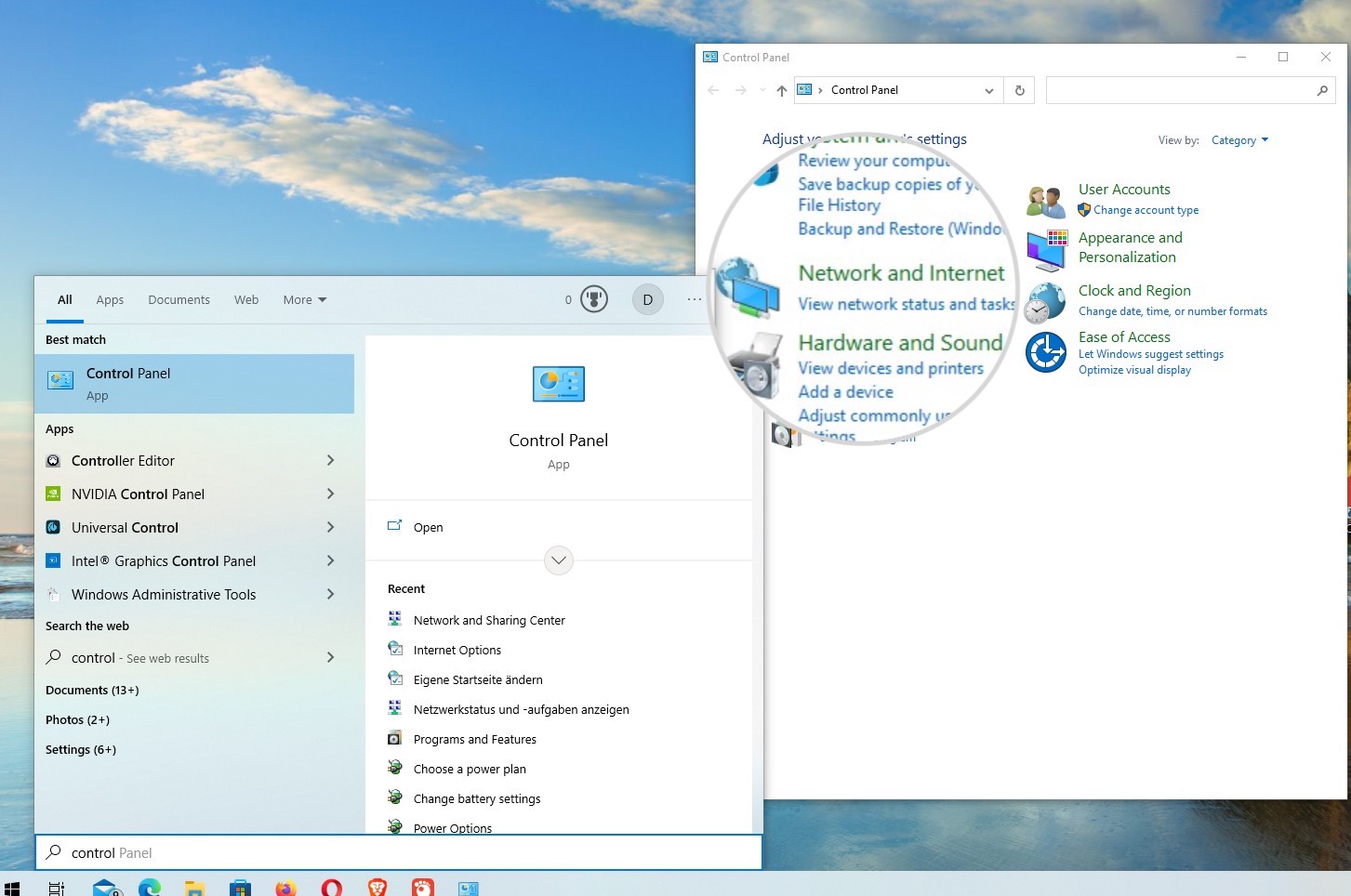Viewport: 1351px width, 896px height.
Task: Click the taskbar search input field
Action: coord(398,852)
